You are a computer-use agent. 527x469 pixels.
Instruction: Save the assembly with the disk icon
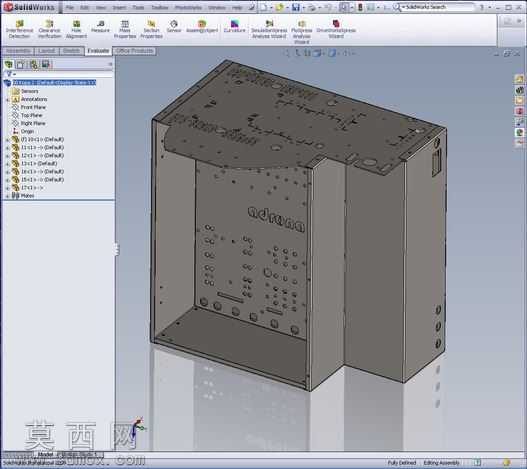pos(295,7)
